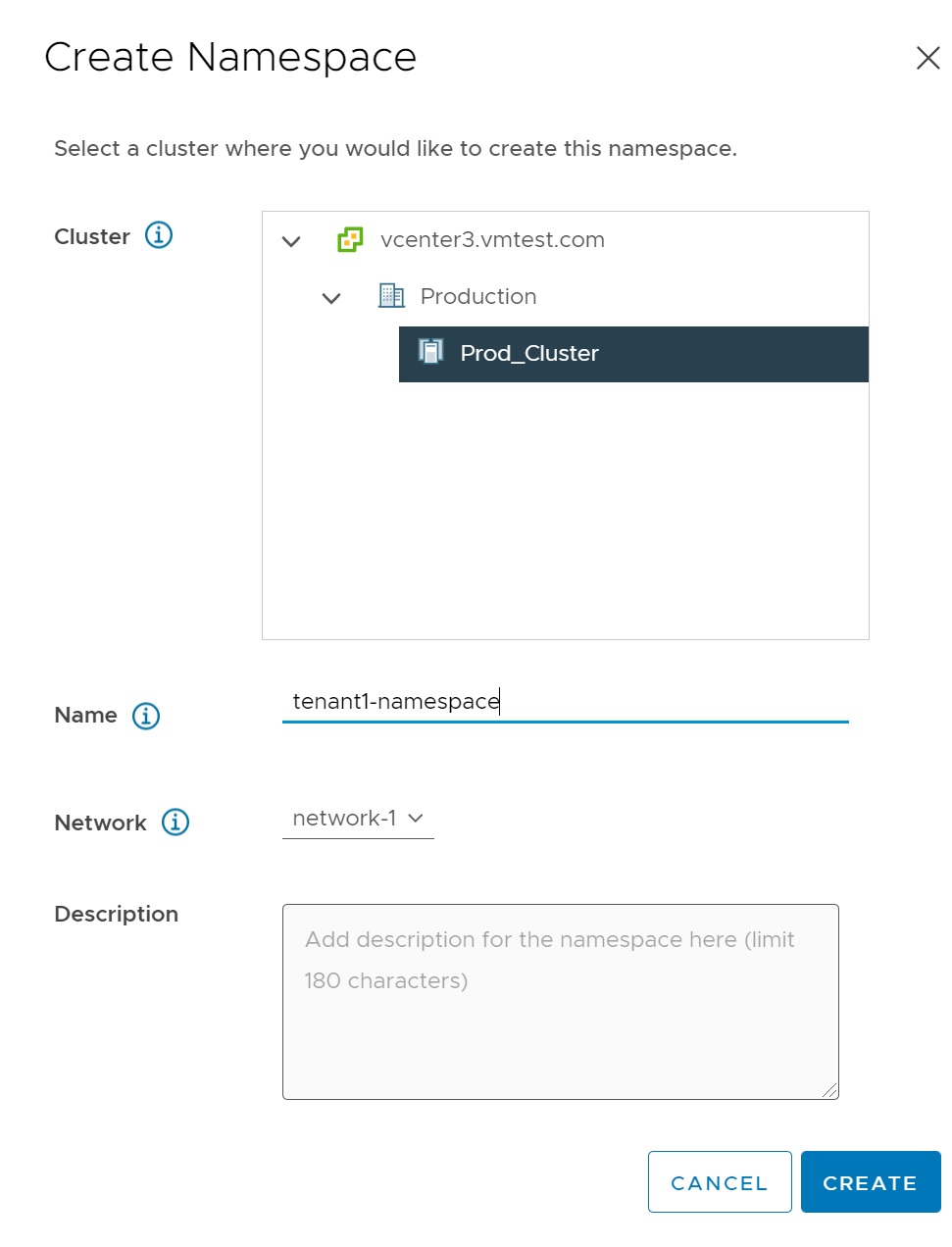Click the Description field label
This screenshot has height=1247, width=952.
(x=117, y=915)
